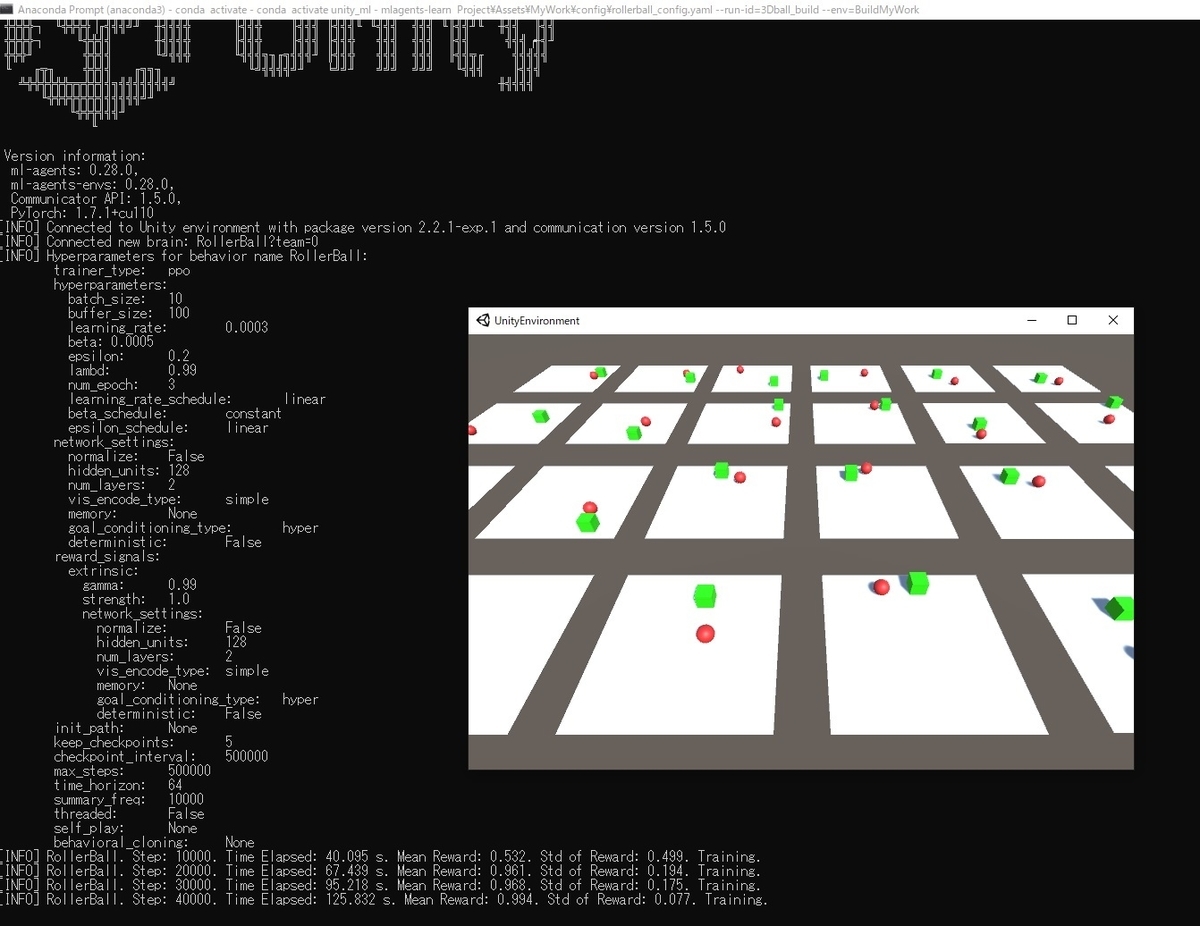Viewport: 1200px width, 926px height.
Task: Click the "Step: 30000" training log line
Action: [x=380, y=885]
